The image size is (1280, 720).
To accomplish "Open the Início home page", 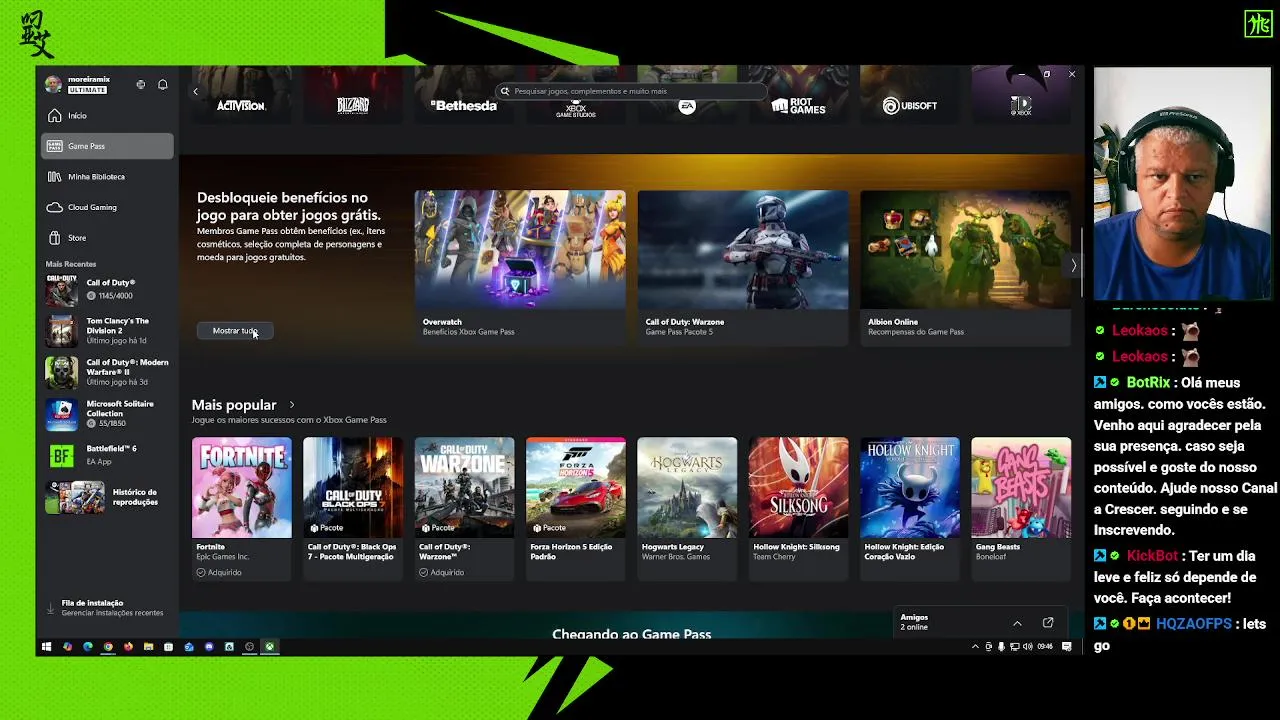I will [107, 116].
